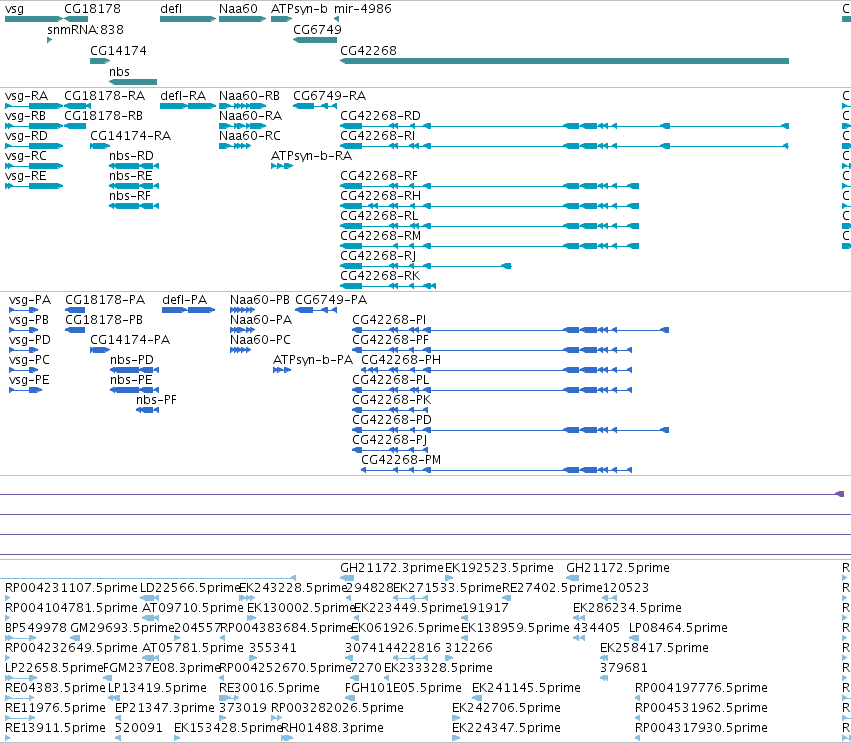Click the CG6749-RA transcript label
This screenshot has height=743, width=851.
pos(330,96)
